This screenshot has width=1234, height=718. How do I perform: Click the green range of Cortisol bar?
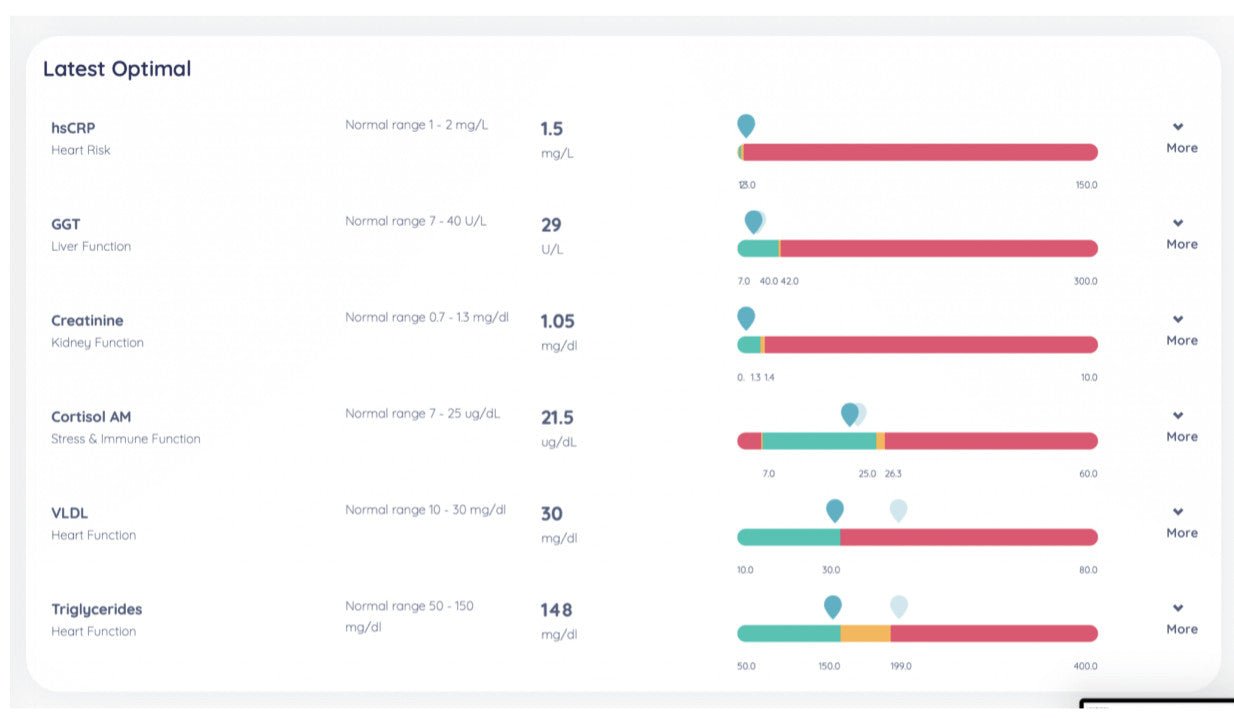pos(819,441)
